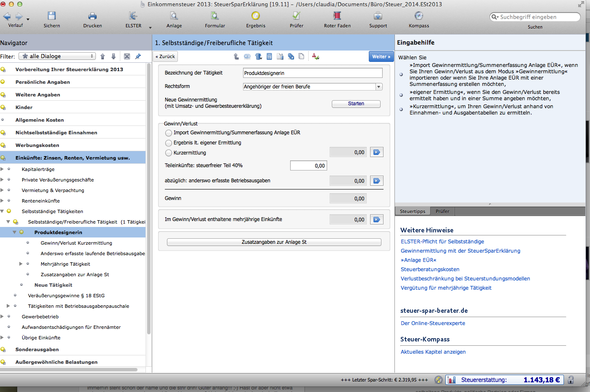Go back with Zurück button
The height and width of the screenshot is (392, 590).
166,56
